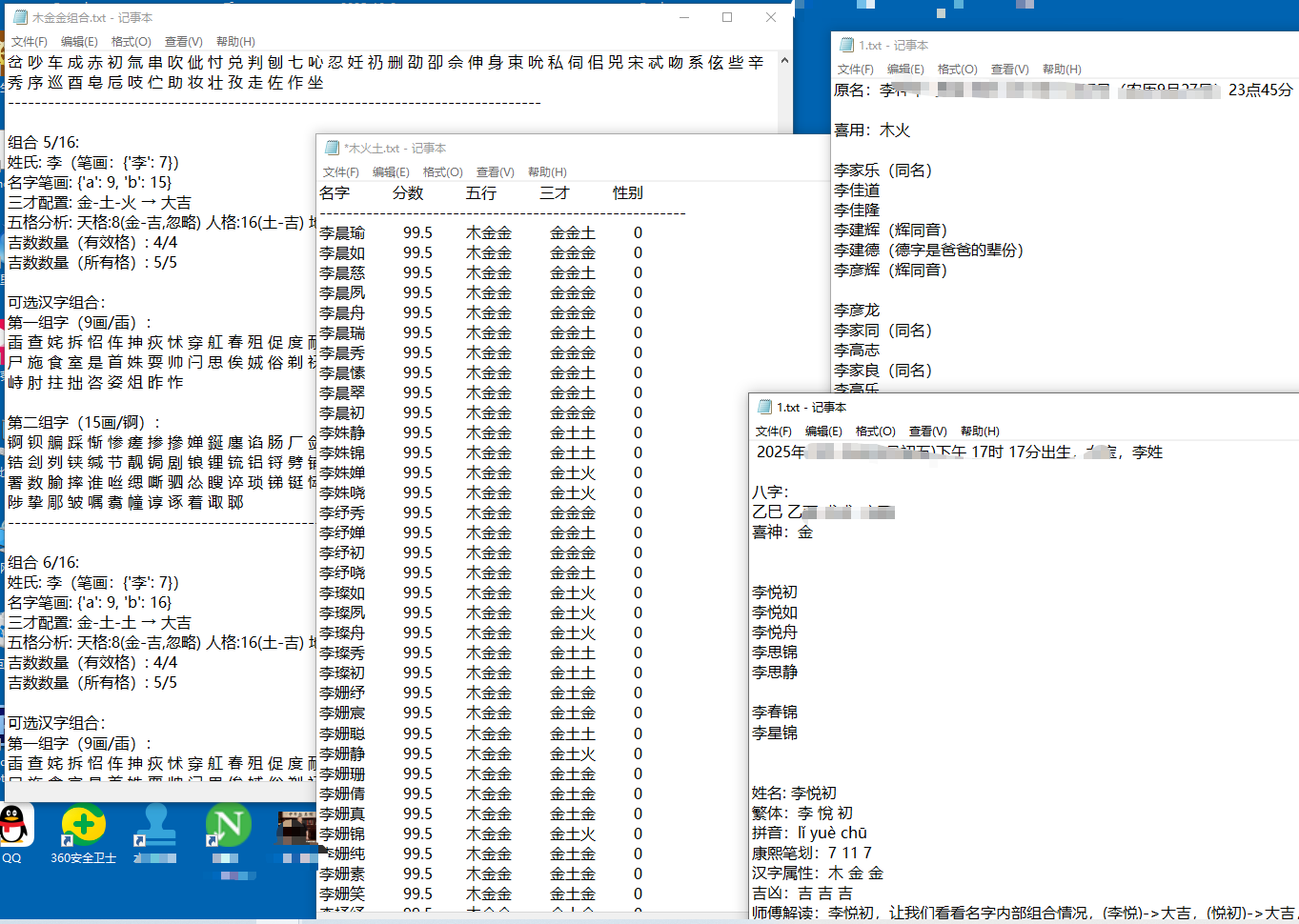Open 帮助(H) menu in upper-right 1.txt window
This screenshot has height=924, width=1299.
click(1062, 70)
